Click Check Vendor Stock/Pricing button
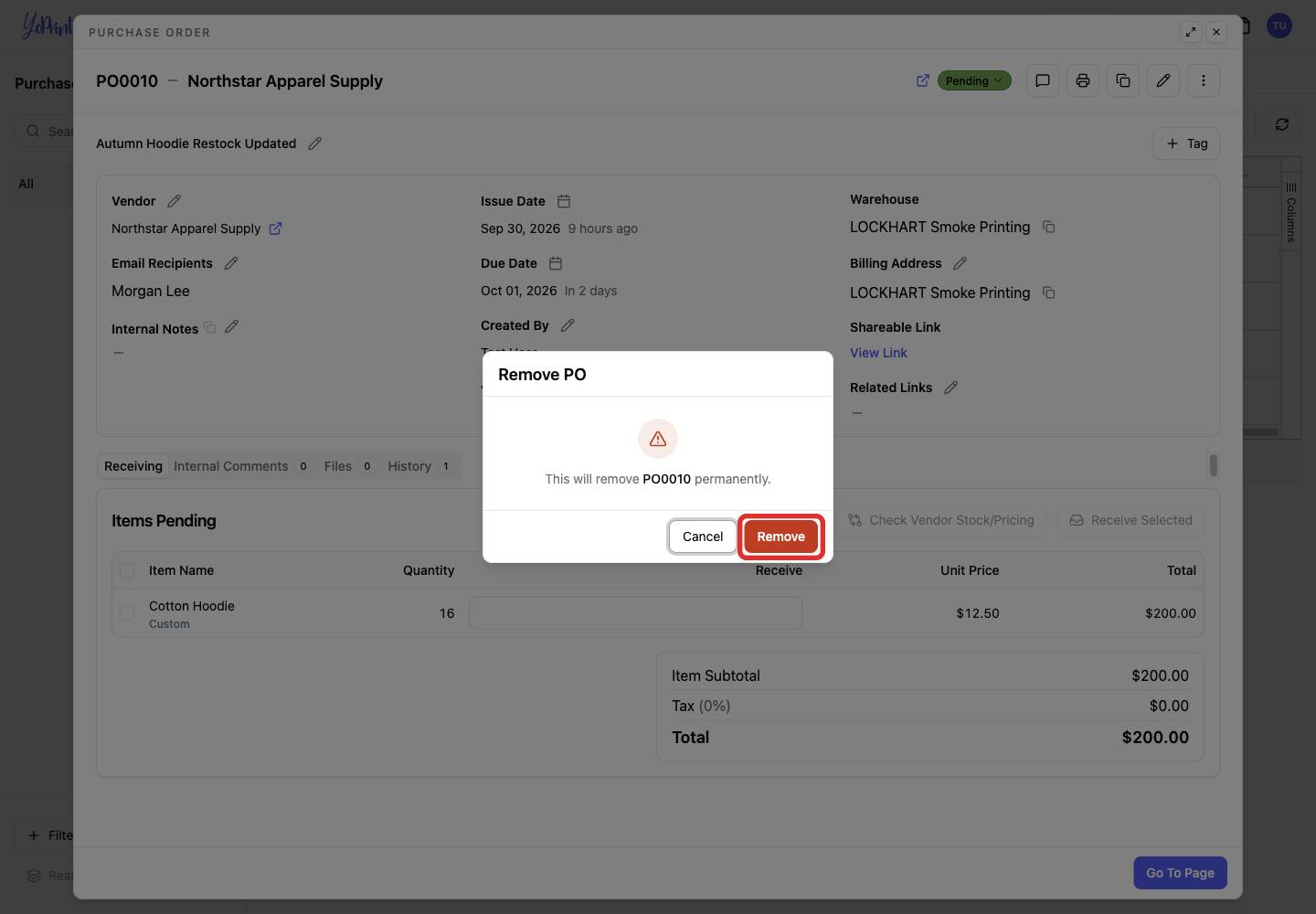Image resolution: width=1316 pixels, height=914 pixels. click(x=941, y=520)
